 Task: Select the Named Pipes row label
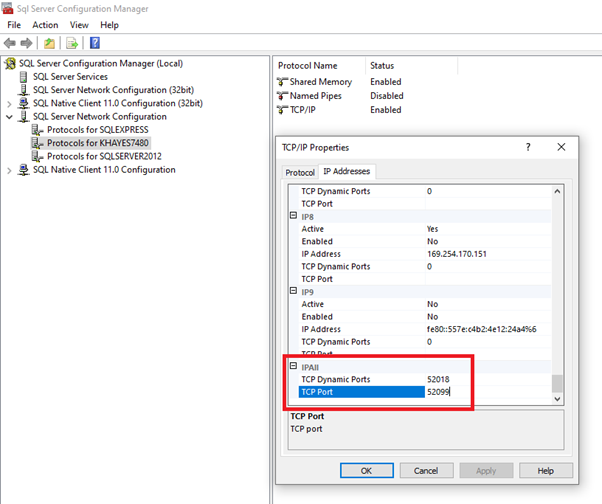(x=316, y=96)
